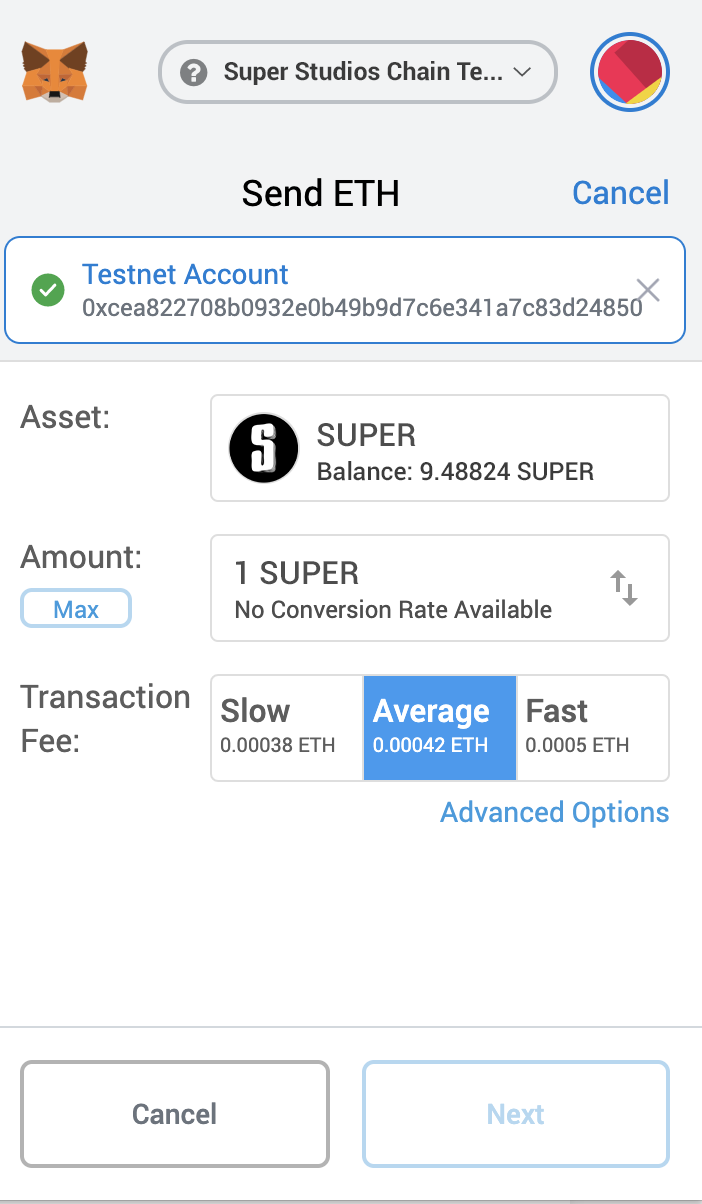Click the Cancel link beside Send ETH
The height and width of the screenshot is (1204, 702).
[620, 193]
